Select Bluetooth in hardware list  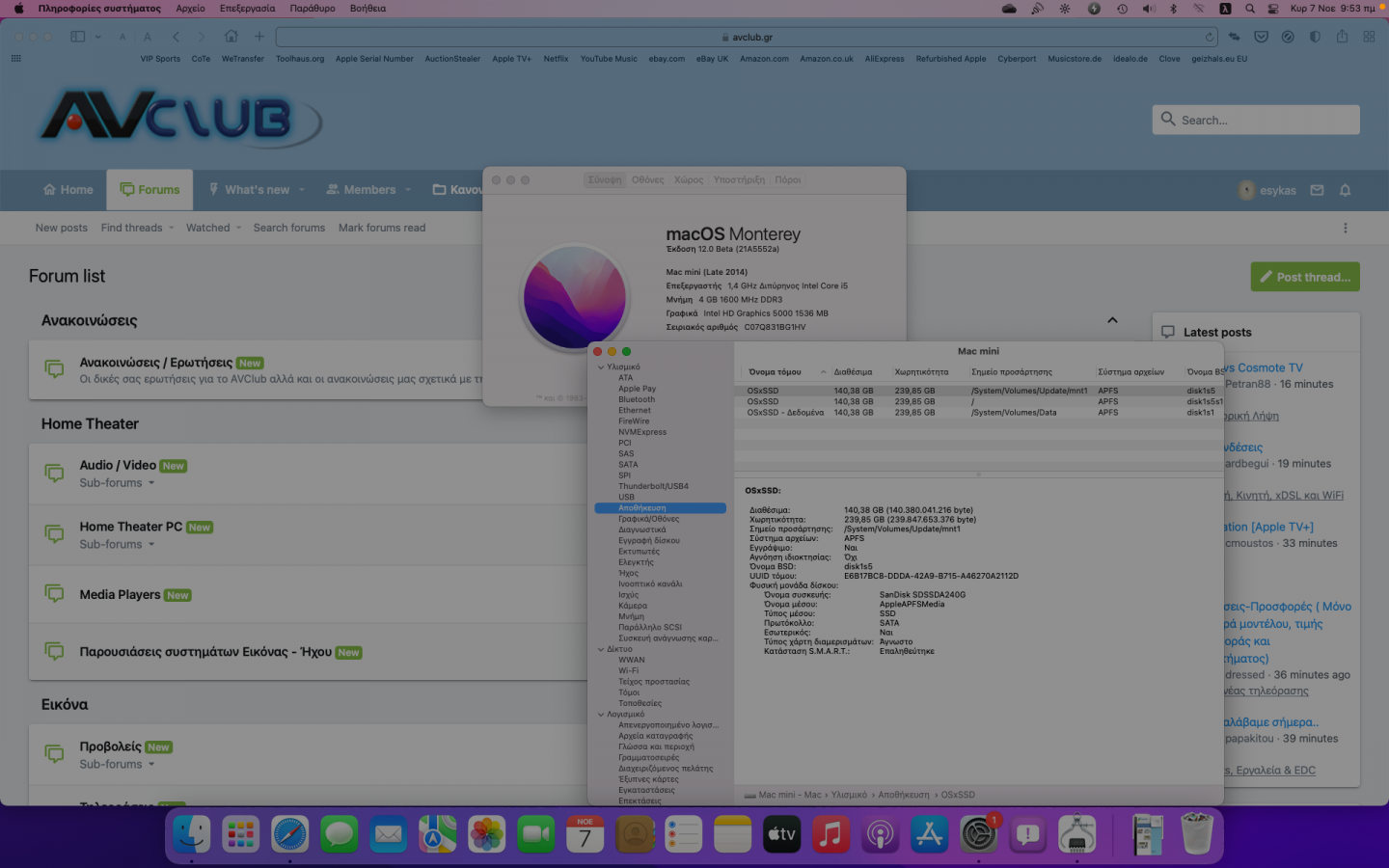tap(637, 399)
